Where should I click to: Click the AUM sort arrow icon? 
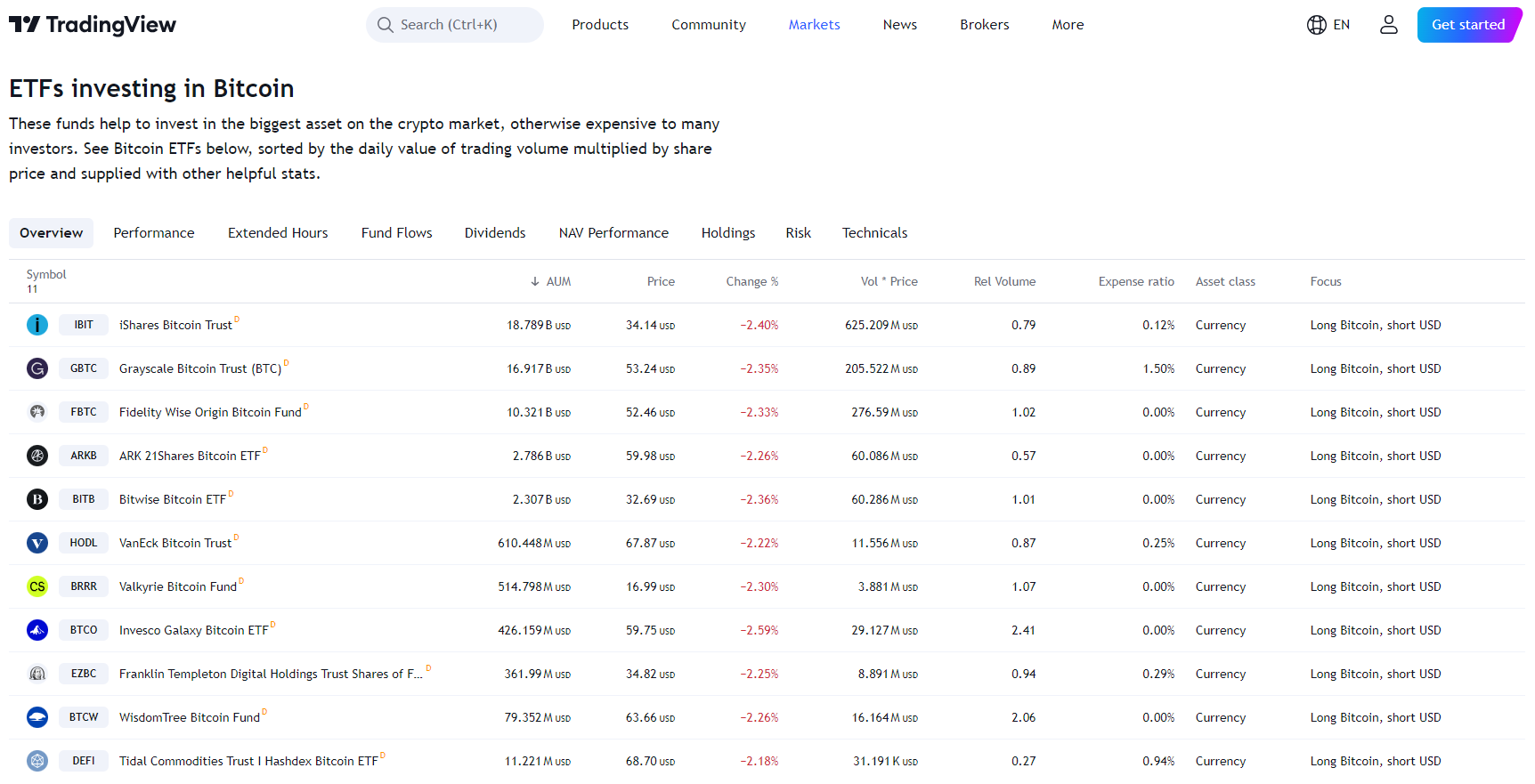(535, 281)
